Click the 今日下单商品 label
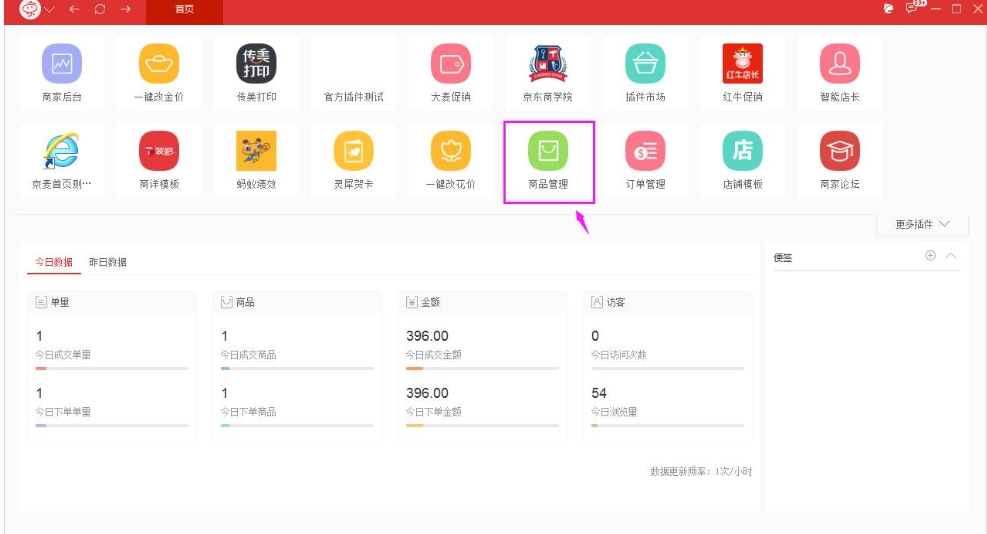 tap(249, 412)
